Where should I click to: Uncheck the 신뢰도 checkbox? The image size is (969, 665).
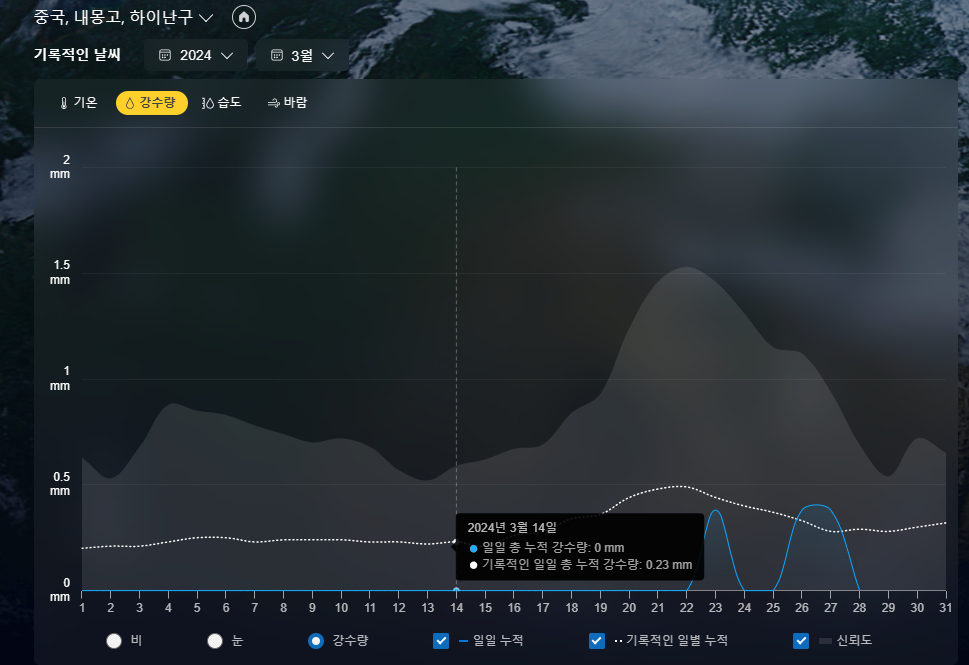pos(800,641)
